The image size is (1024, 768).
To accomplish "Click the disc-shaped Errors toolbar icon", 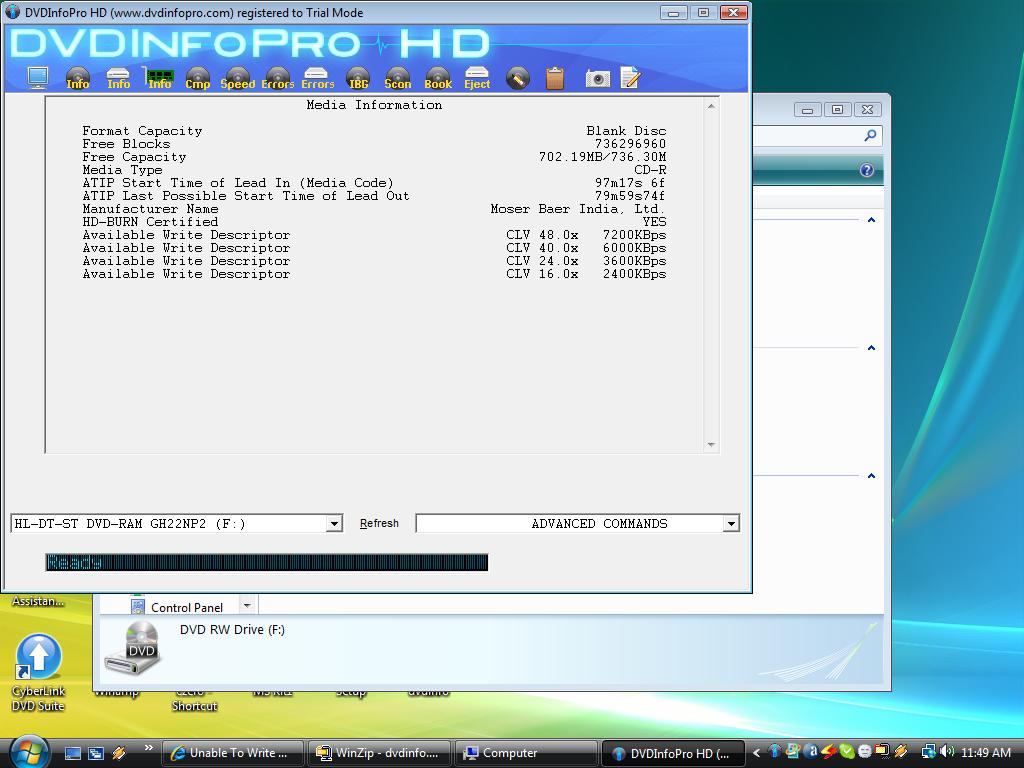I will coord(278,78).
